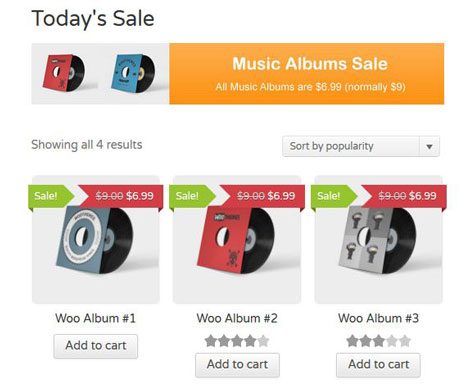Click the green Sale! badge on Woo Album #2
Image resolution: width=470 pixels, height=386 pixels.
pos(192,196)
